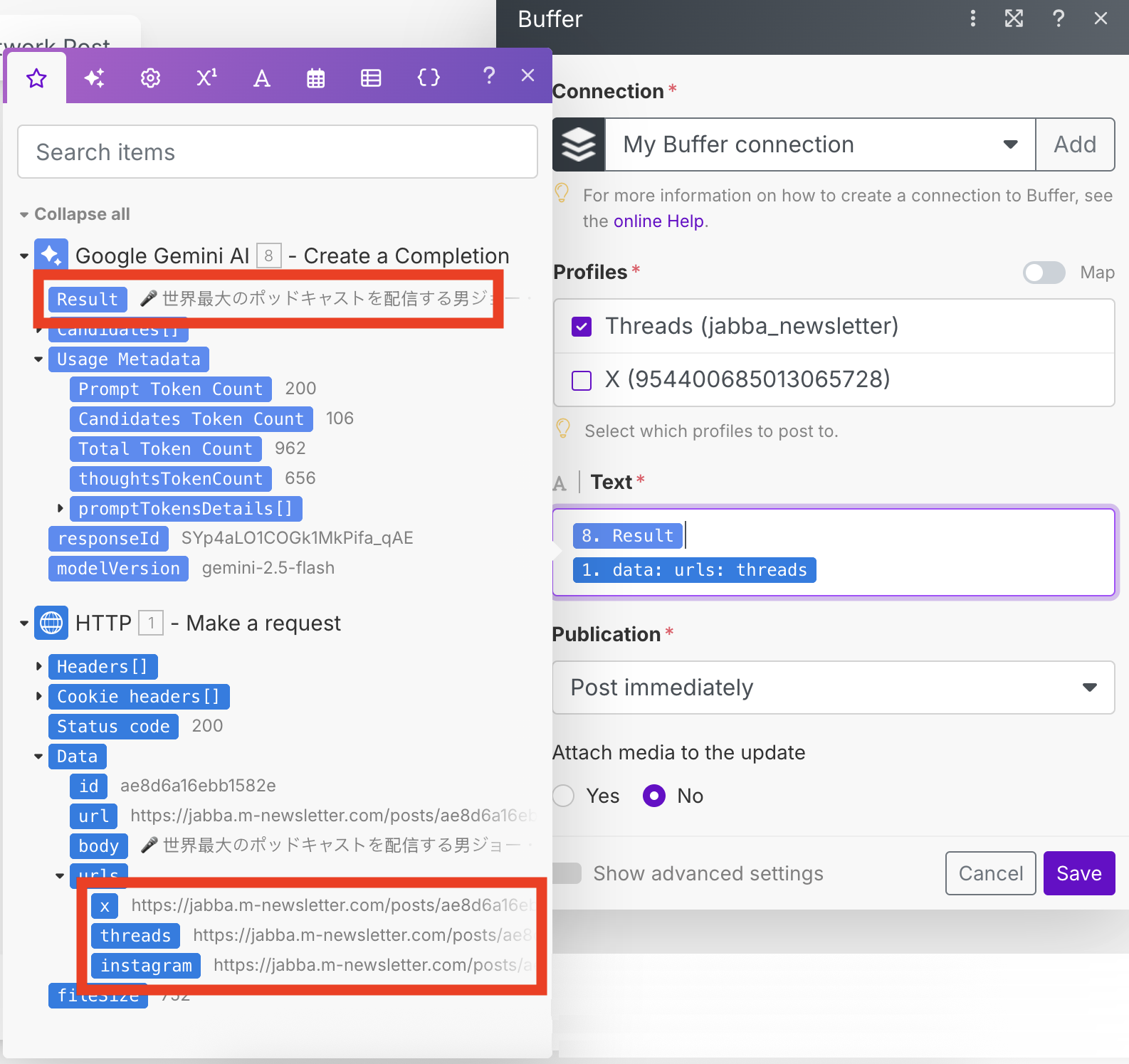This screenshot has width=1129, height=1064.
Task: Expand the Headers[] array
Action: point(39,666)
